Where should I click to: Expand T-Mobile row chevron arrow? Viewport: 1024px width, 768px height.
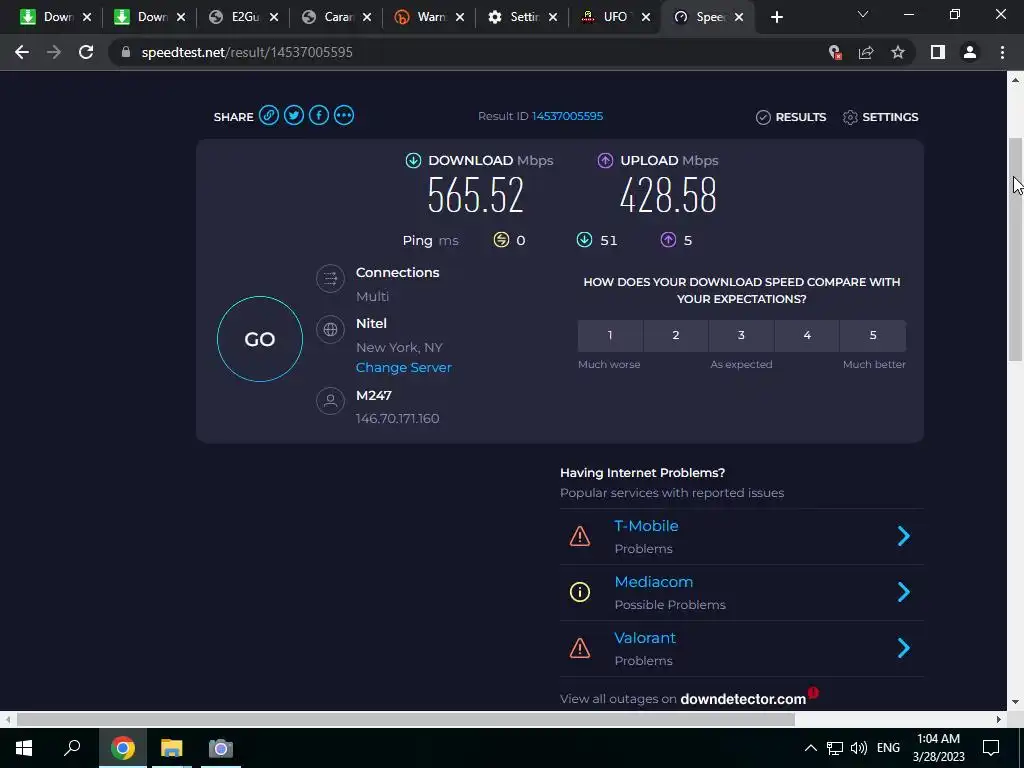click(x=904, y=536)
